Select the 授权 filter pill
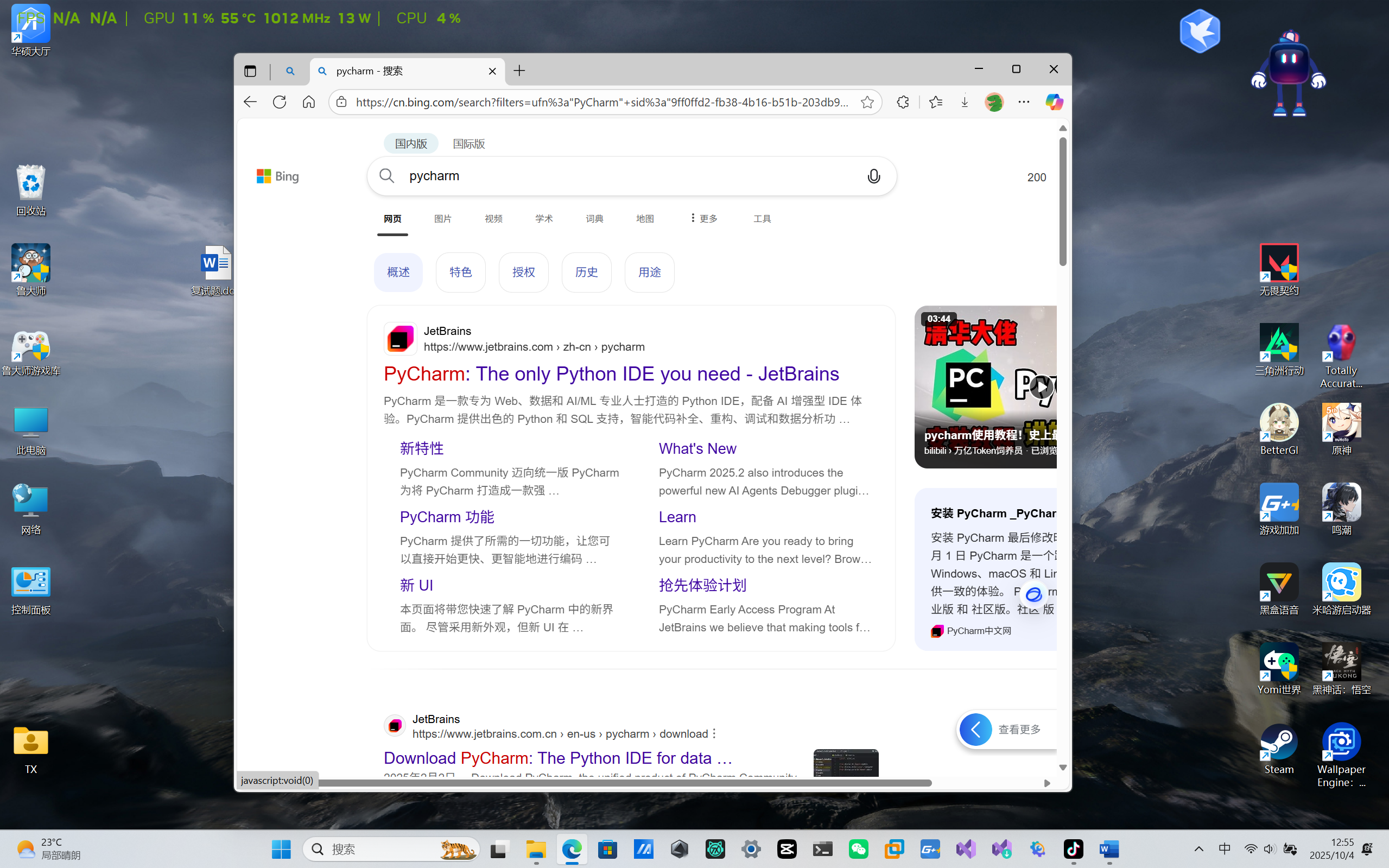This screenshot has width=1389, height=868. click(523, 272)
